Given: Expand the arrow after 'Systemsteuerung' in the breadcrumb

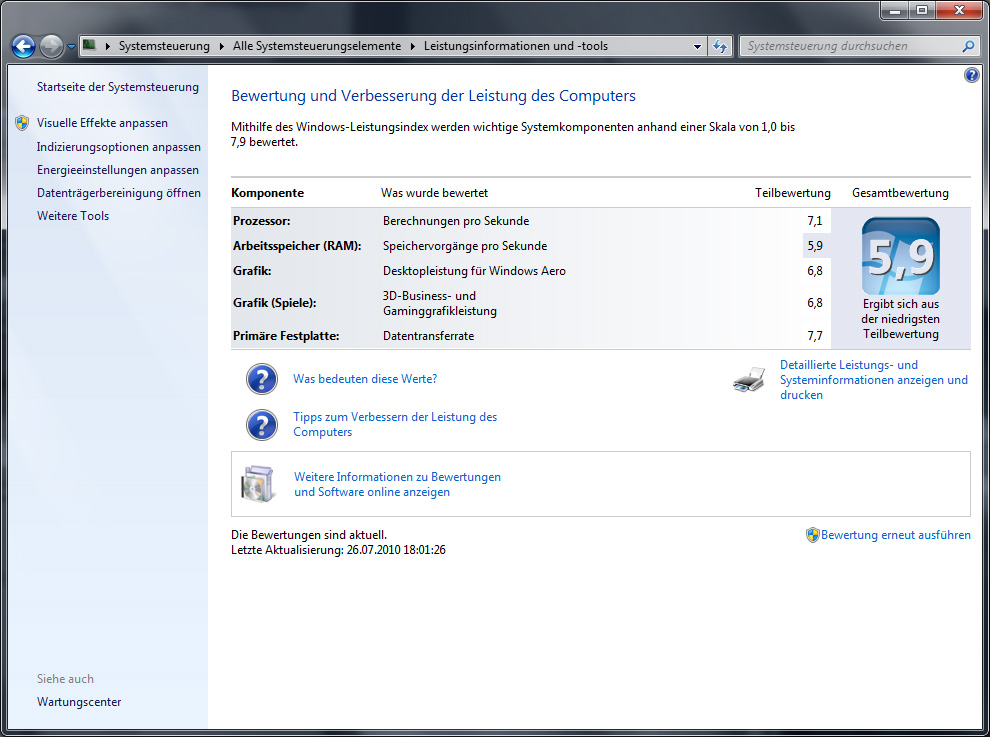Looking at the screenshot, I should point(221,46).
